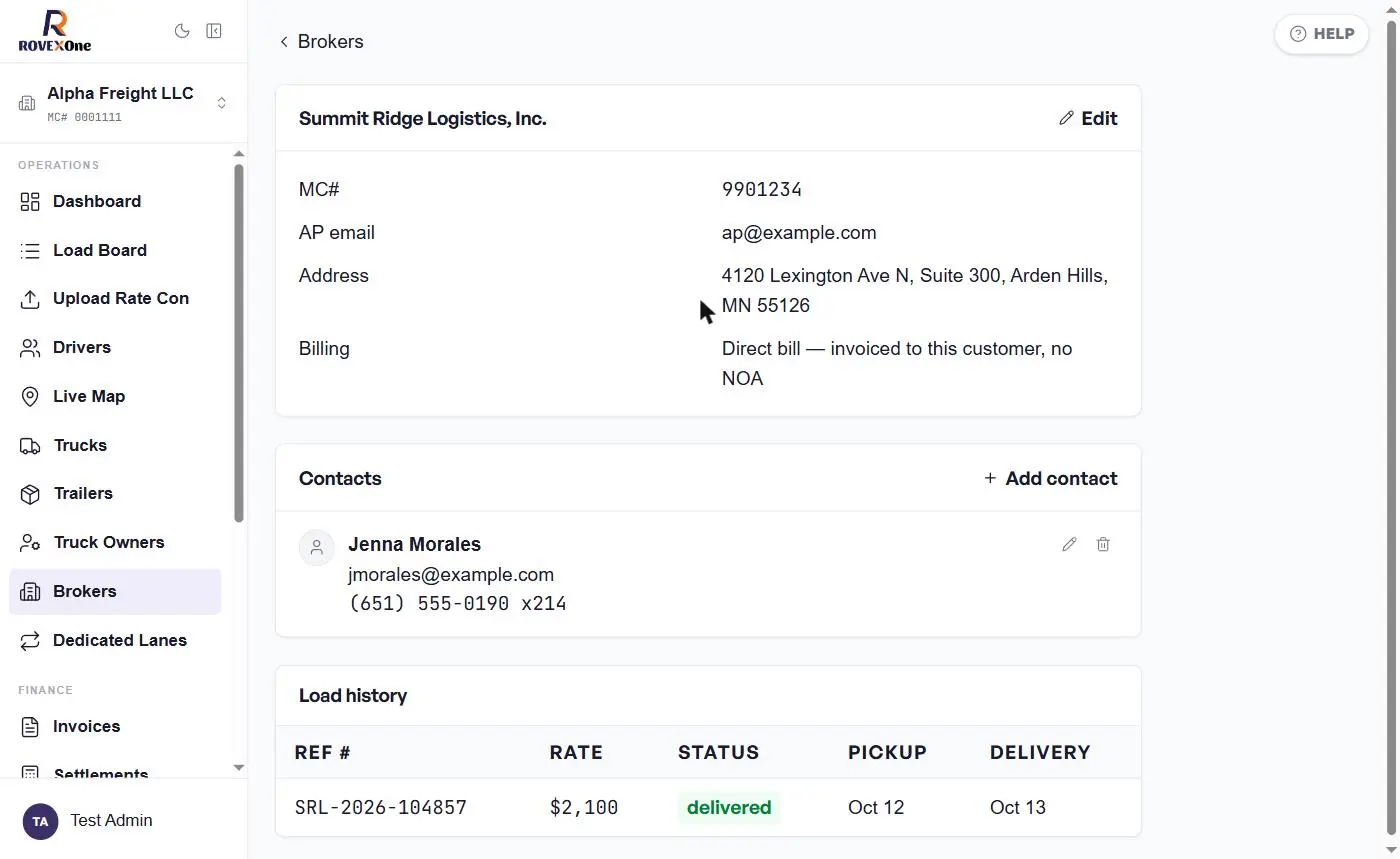The height and width of the screenshot is (859, 1400).
Task: Click the back chevron next to Brokers
Action: [x=284, y=41]
